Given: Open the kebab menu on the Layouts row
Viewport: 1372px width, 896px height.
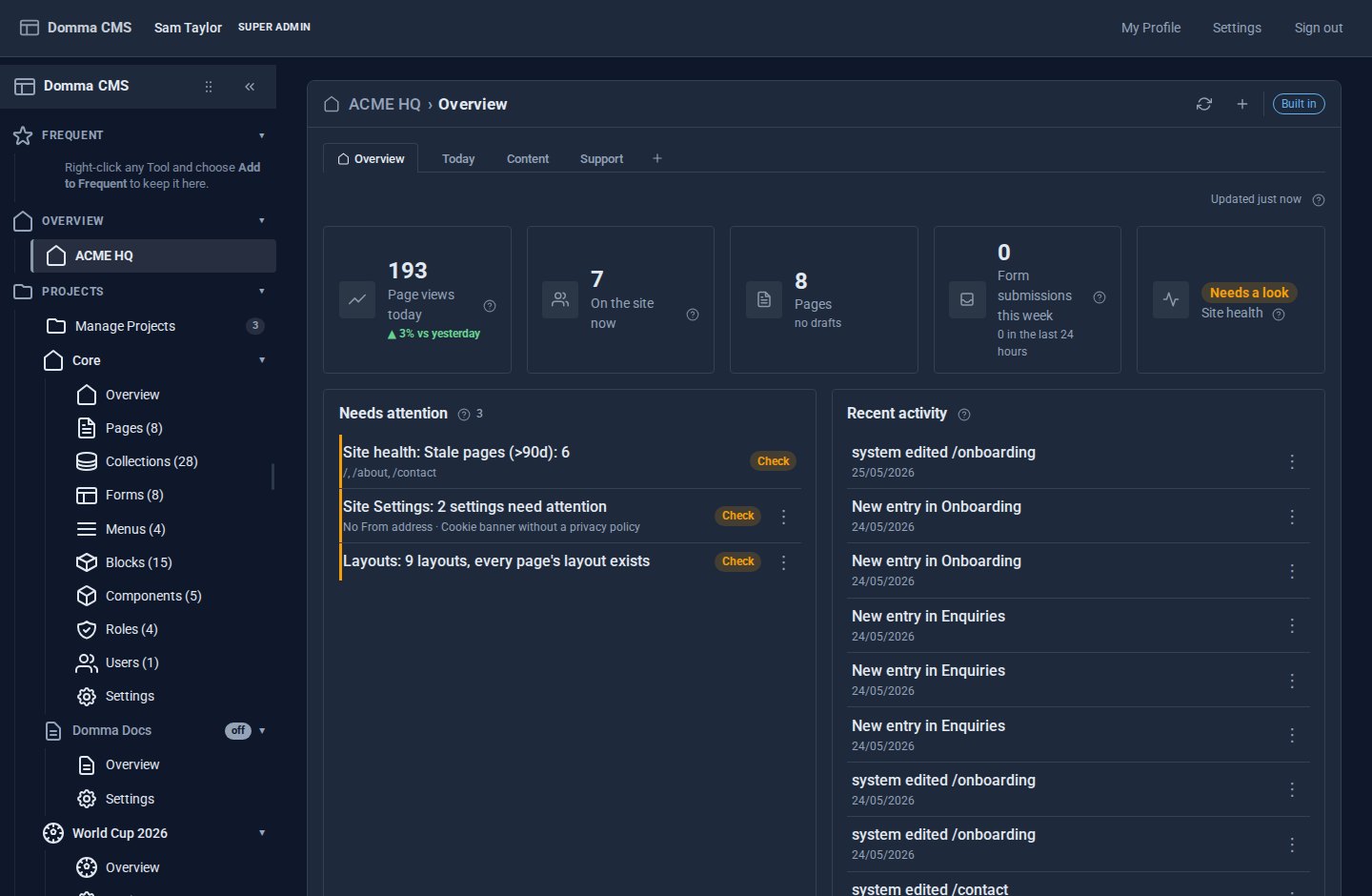Looking at the screenshot, I should point(784,562).
